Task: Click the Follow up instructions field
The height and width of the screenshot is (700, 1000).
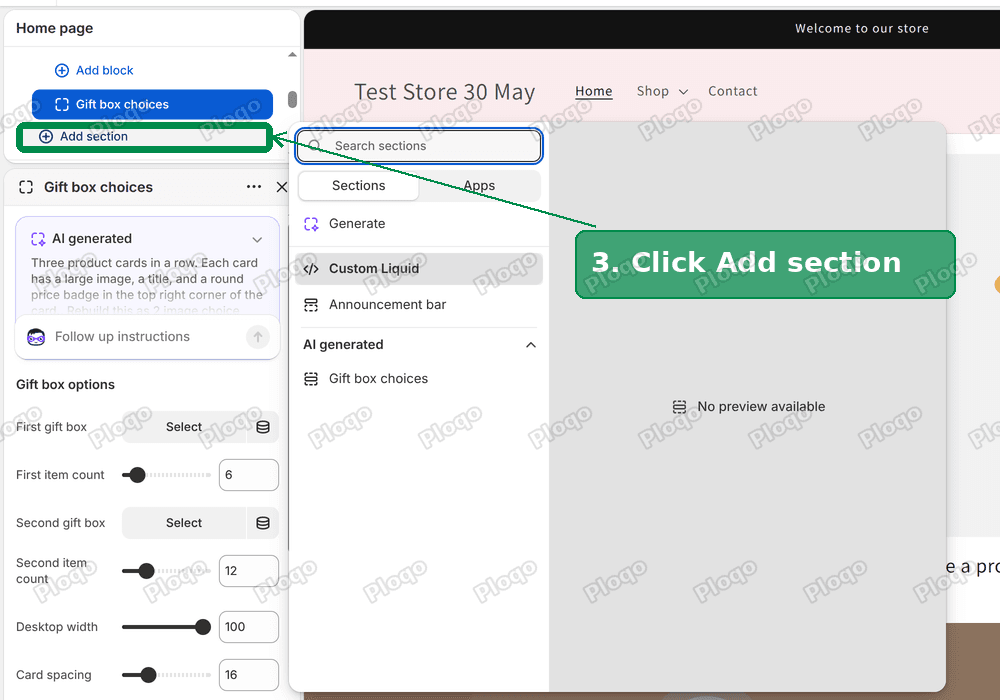Action: pos(147,337)
